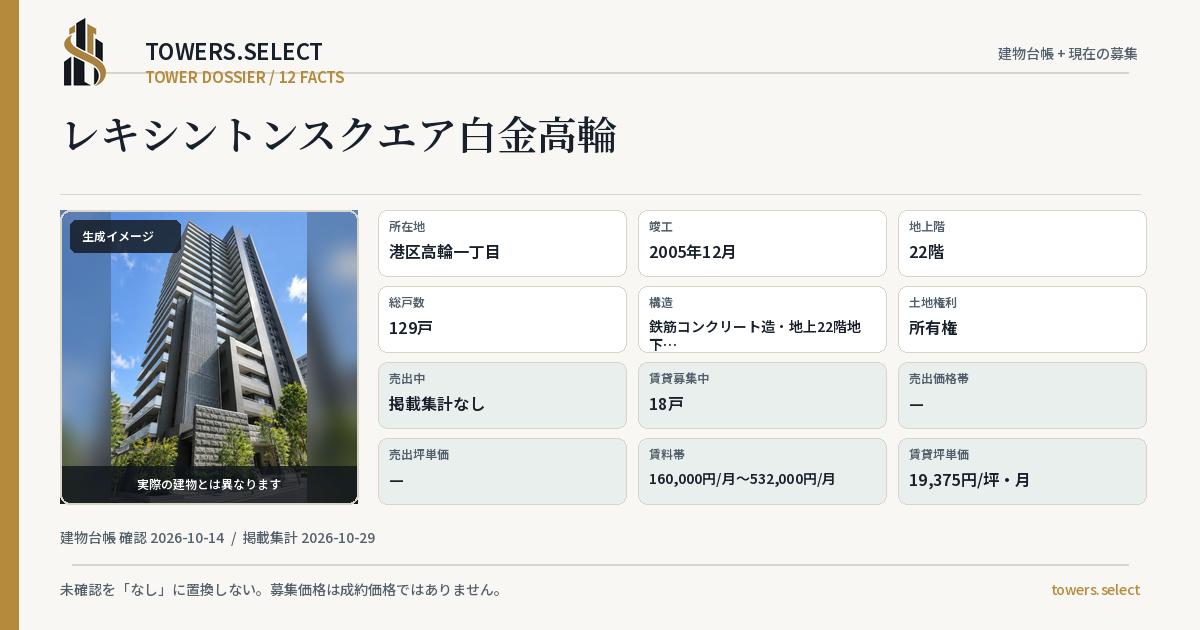Select the 賃貸募集中 18戸 card
Image resolution: width=1200 pixels, height=630 pixels.
762,395
